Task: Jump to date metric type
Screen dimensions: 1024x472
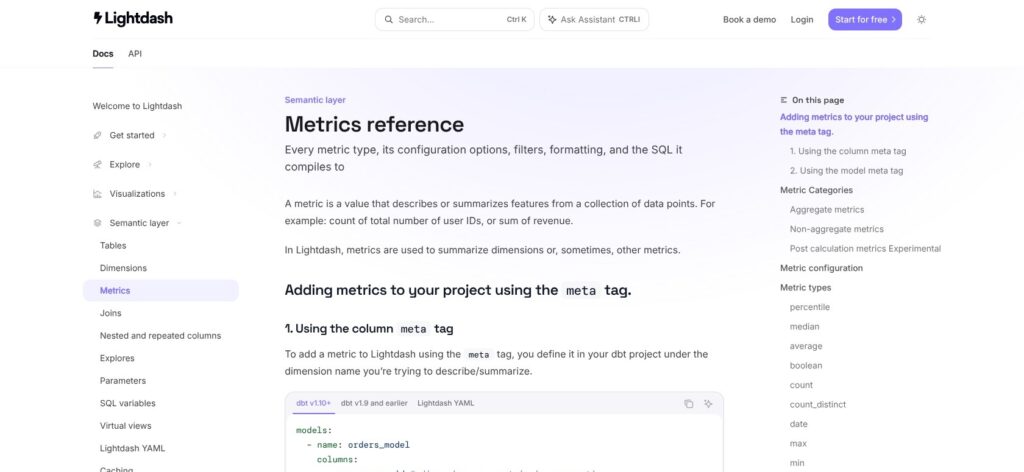Action: [799, 424]
